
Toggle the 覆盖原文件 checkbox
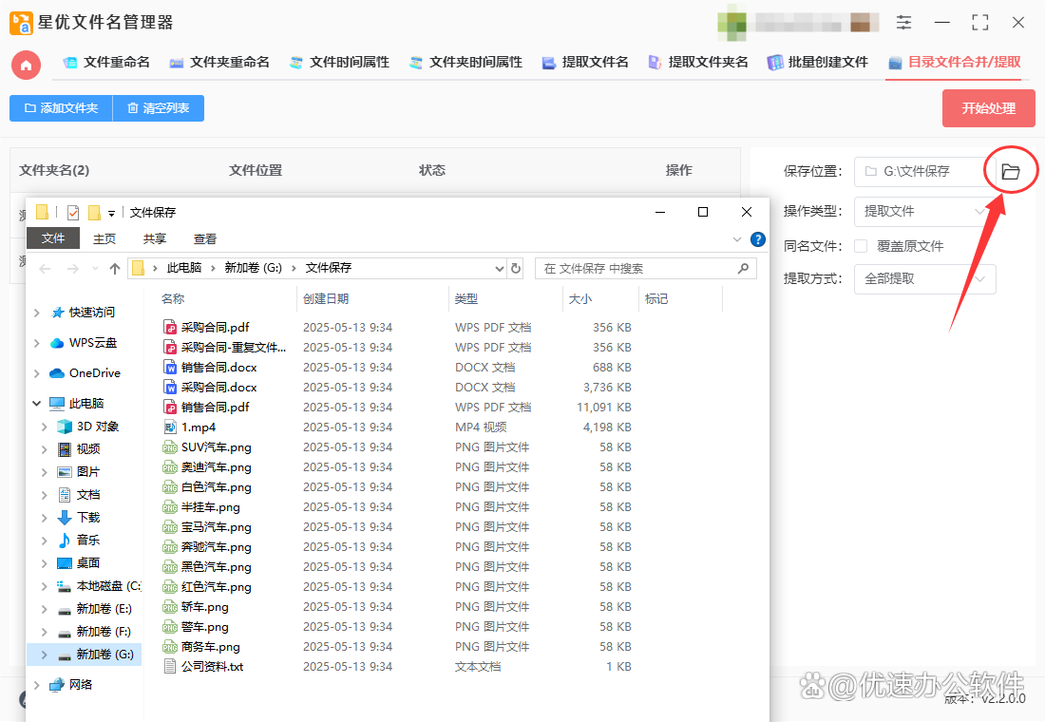point(861,246)
